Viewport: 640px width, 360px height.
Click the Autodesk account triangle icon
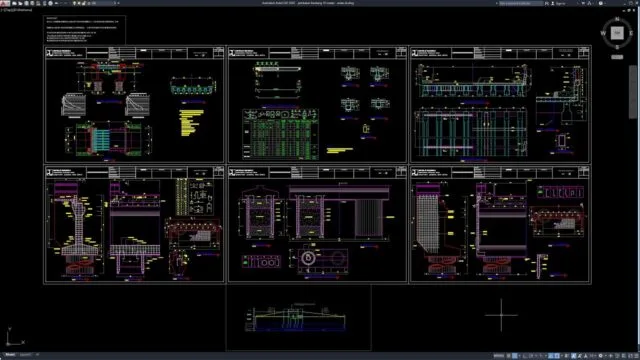[x=589, y=3]
